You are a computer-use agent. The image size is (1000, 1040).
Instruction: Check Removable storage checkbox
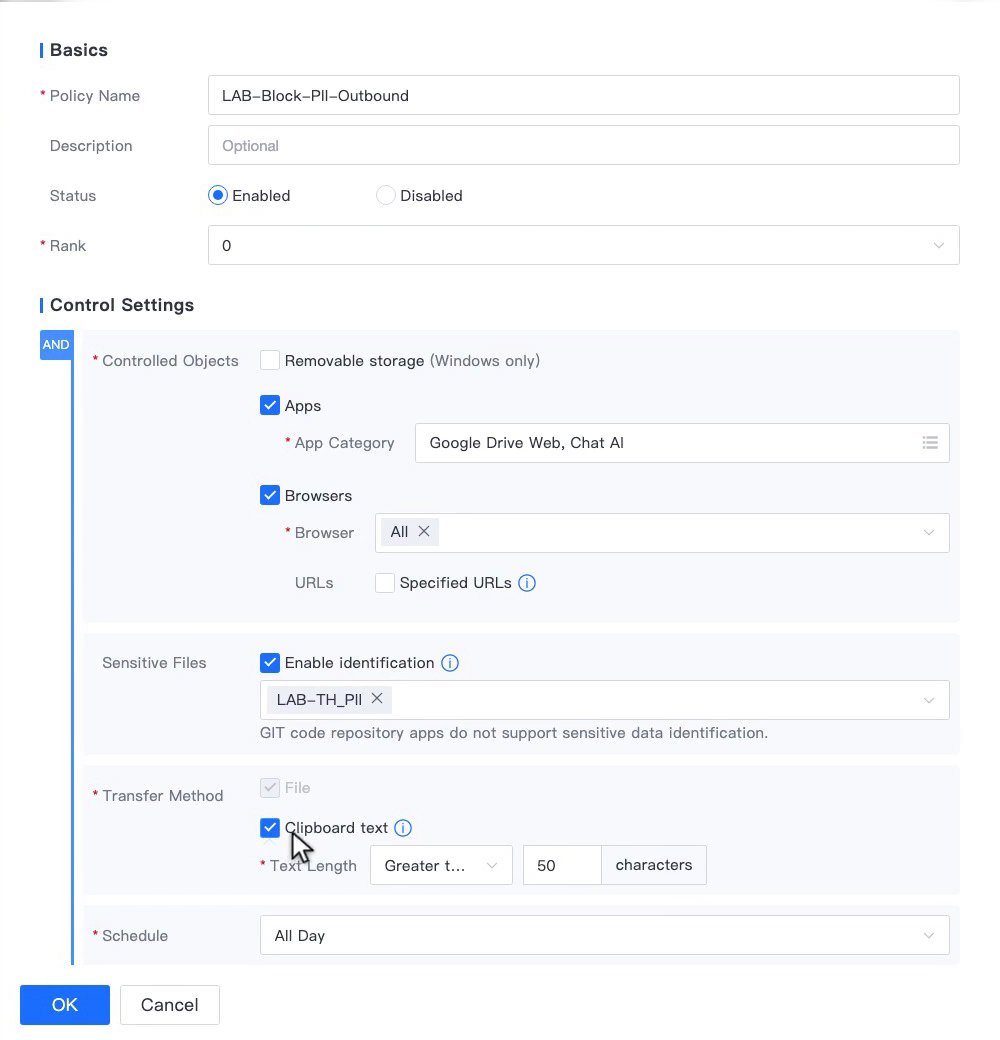click(x=270, y=361)
